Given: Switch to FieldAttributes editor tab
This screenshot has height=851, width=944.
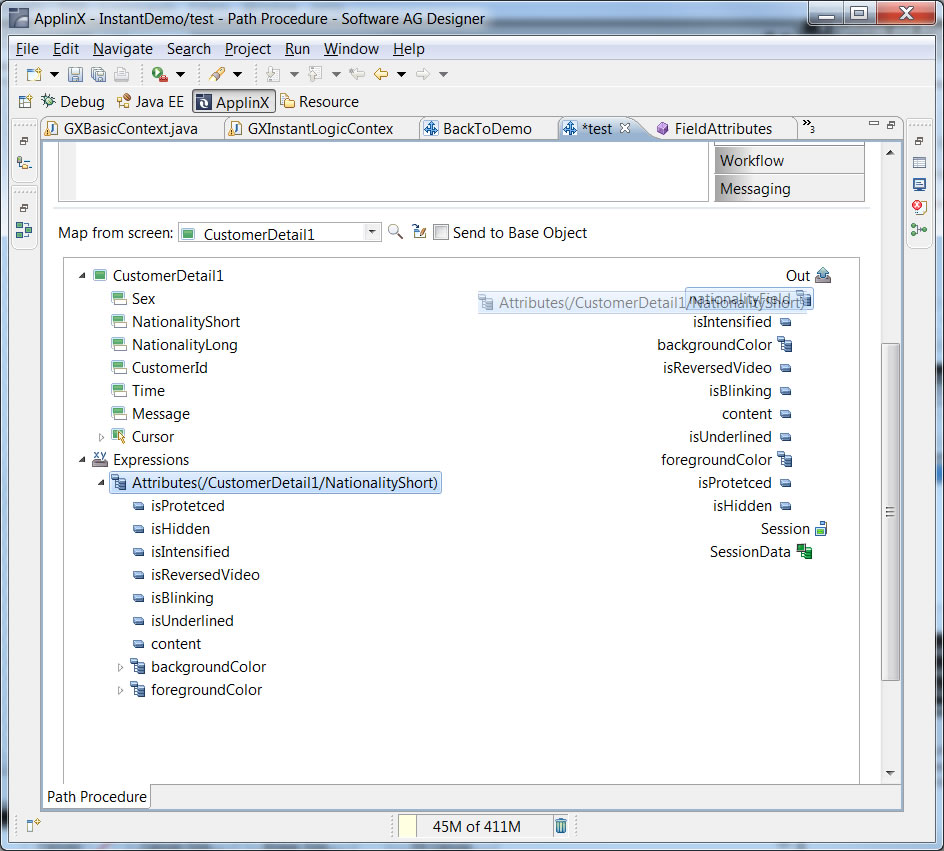Looking at the screenshot, I should [x=722, y=129].
